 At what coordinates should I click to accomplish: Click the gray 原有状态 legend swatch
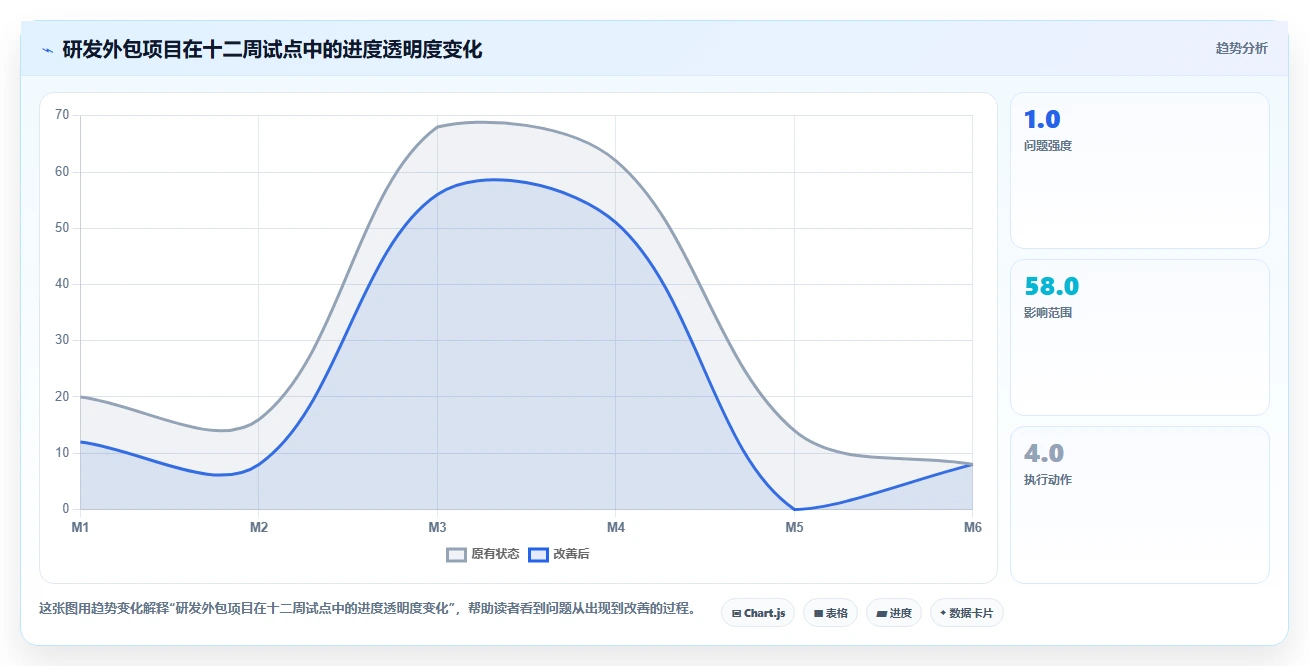point(457,554)
